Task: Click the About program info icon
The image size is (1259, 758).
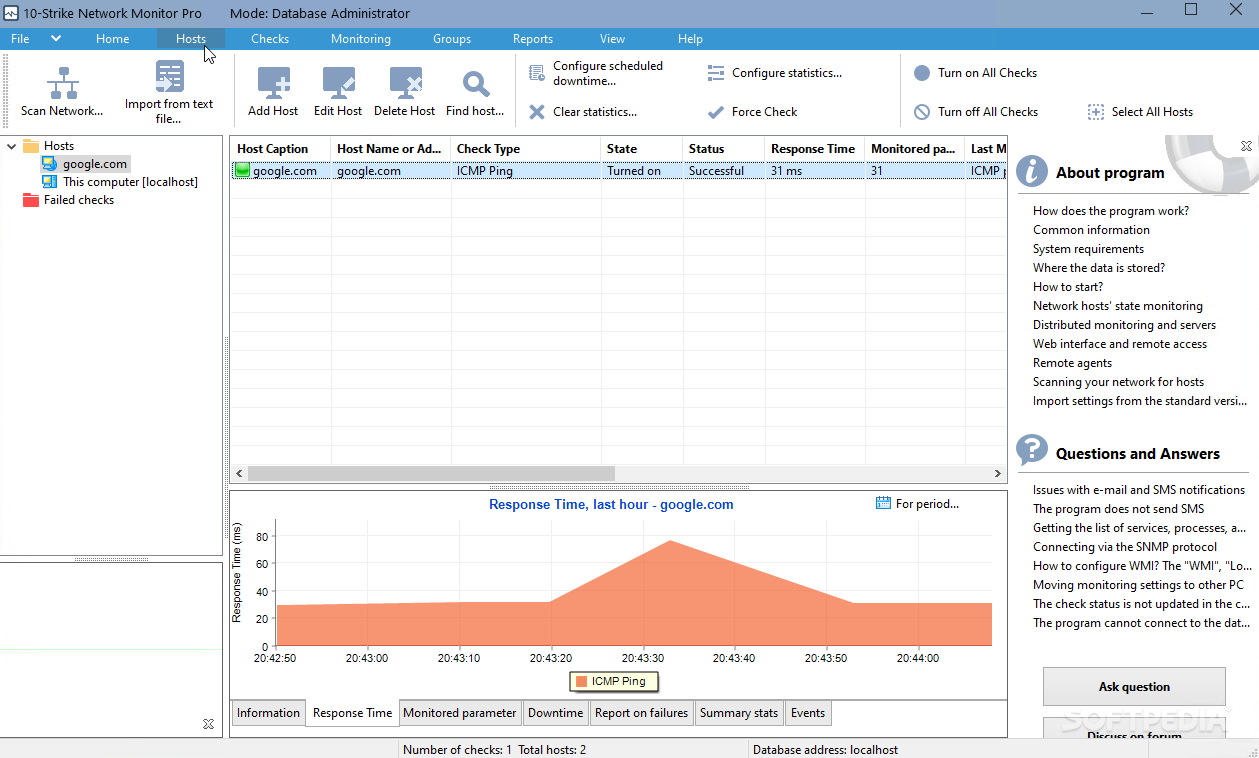Action: pos(1032,171)
